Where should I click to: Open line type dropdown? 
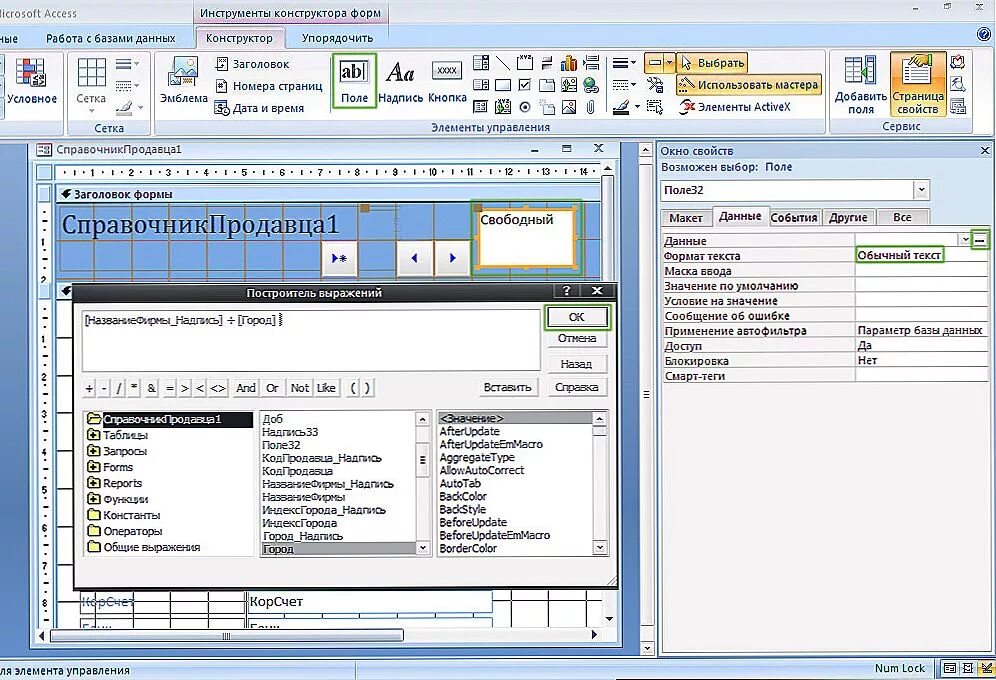(624, 84)
